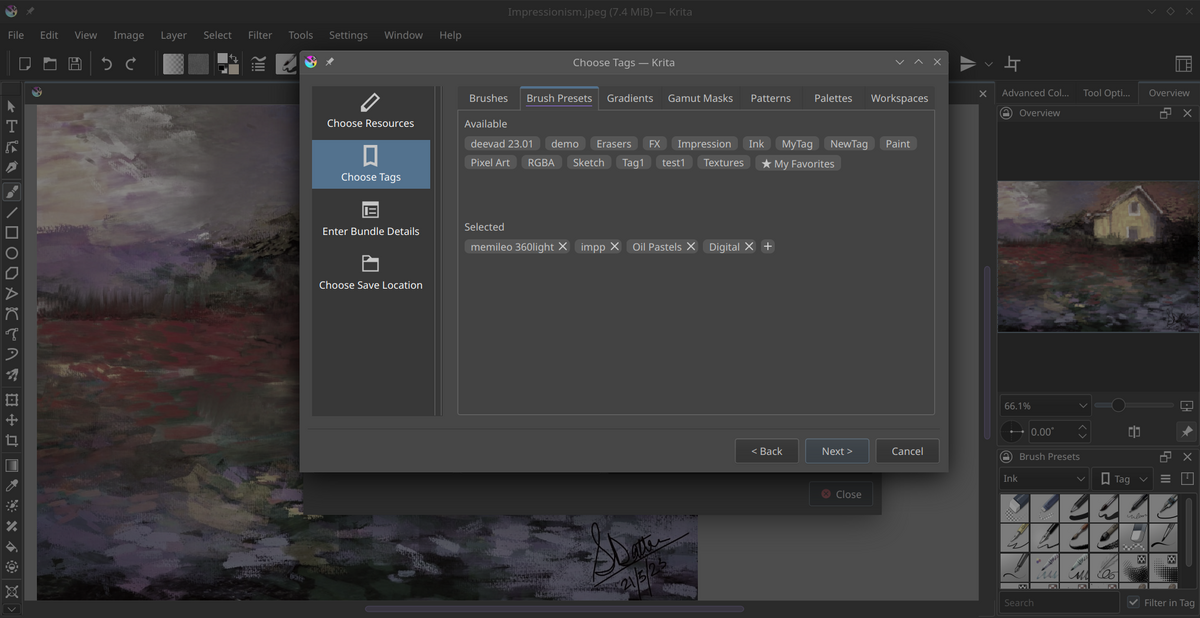The height and width of the screenshot is (618, 1200).
Task: Pick the Rectangle shape tool
Action: pos(12,232)
